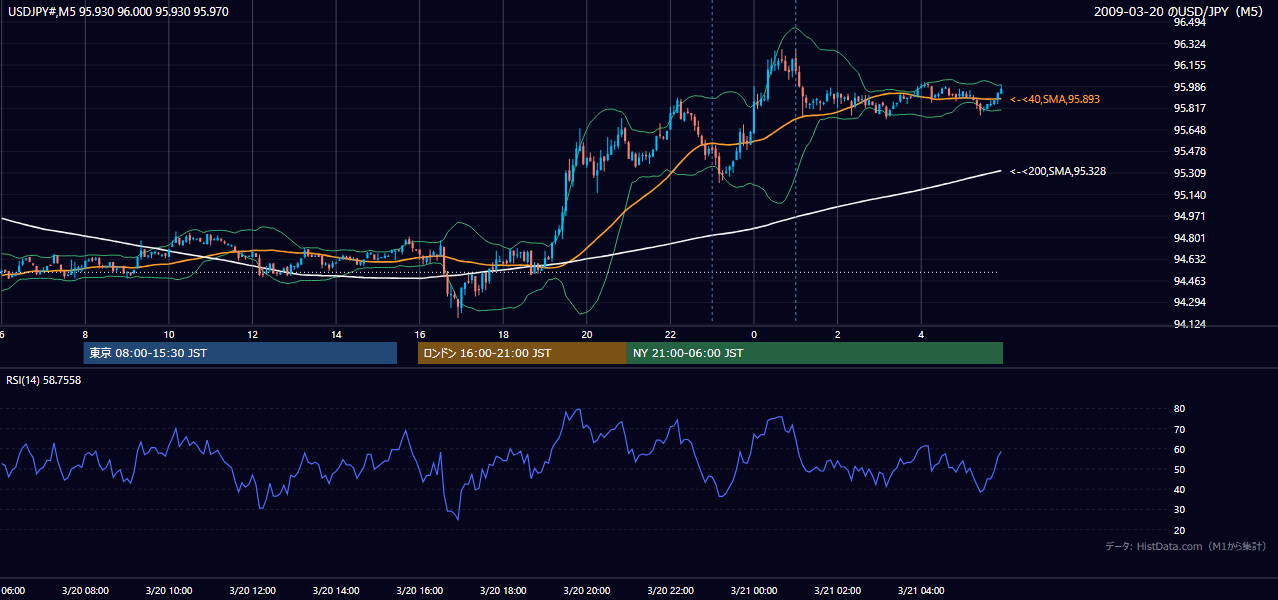The image size is (1278, 600).
Task: Click the 3/20 18:00 date label
Action: pos(503,591)
